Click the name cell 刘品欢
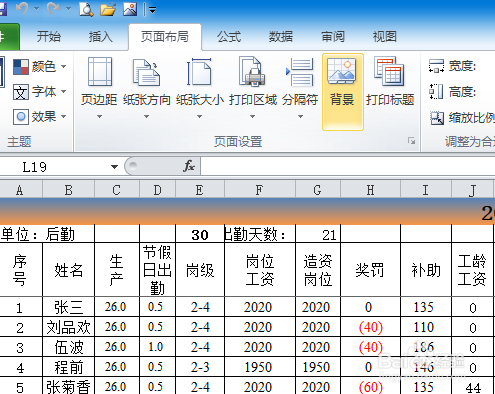495x394 pixels. pos(68,327)
